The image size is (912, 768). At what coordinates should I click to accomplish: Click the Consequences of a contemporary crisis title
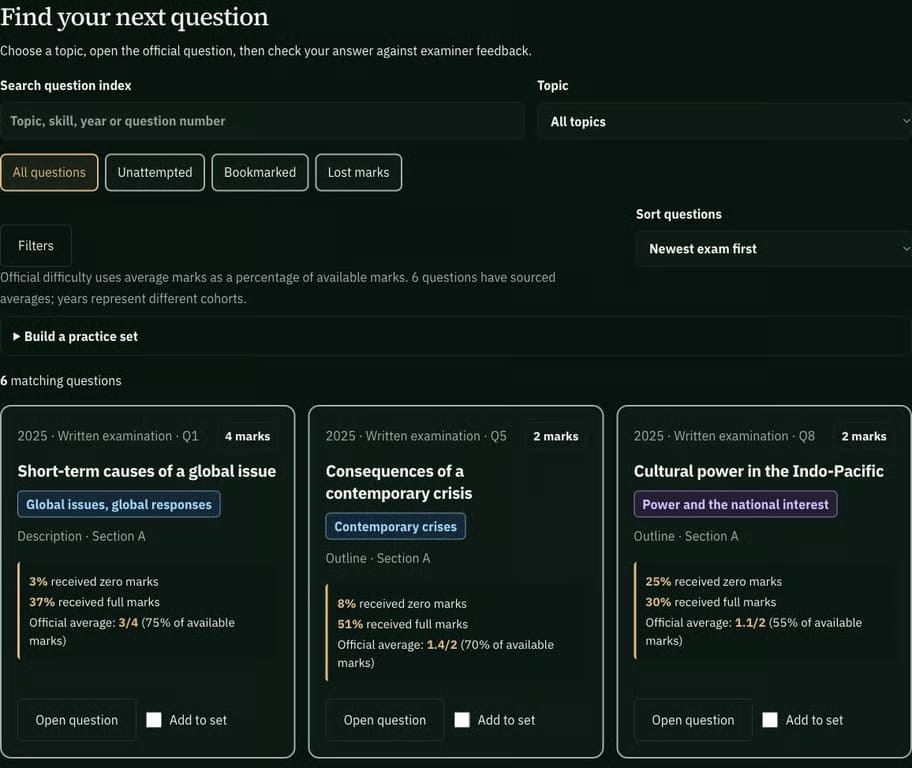tap(399, 482)
